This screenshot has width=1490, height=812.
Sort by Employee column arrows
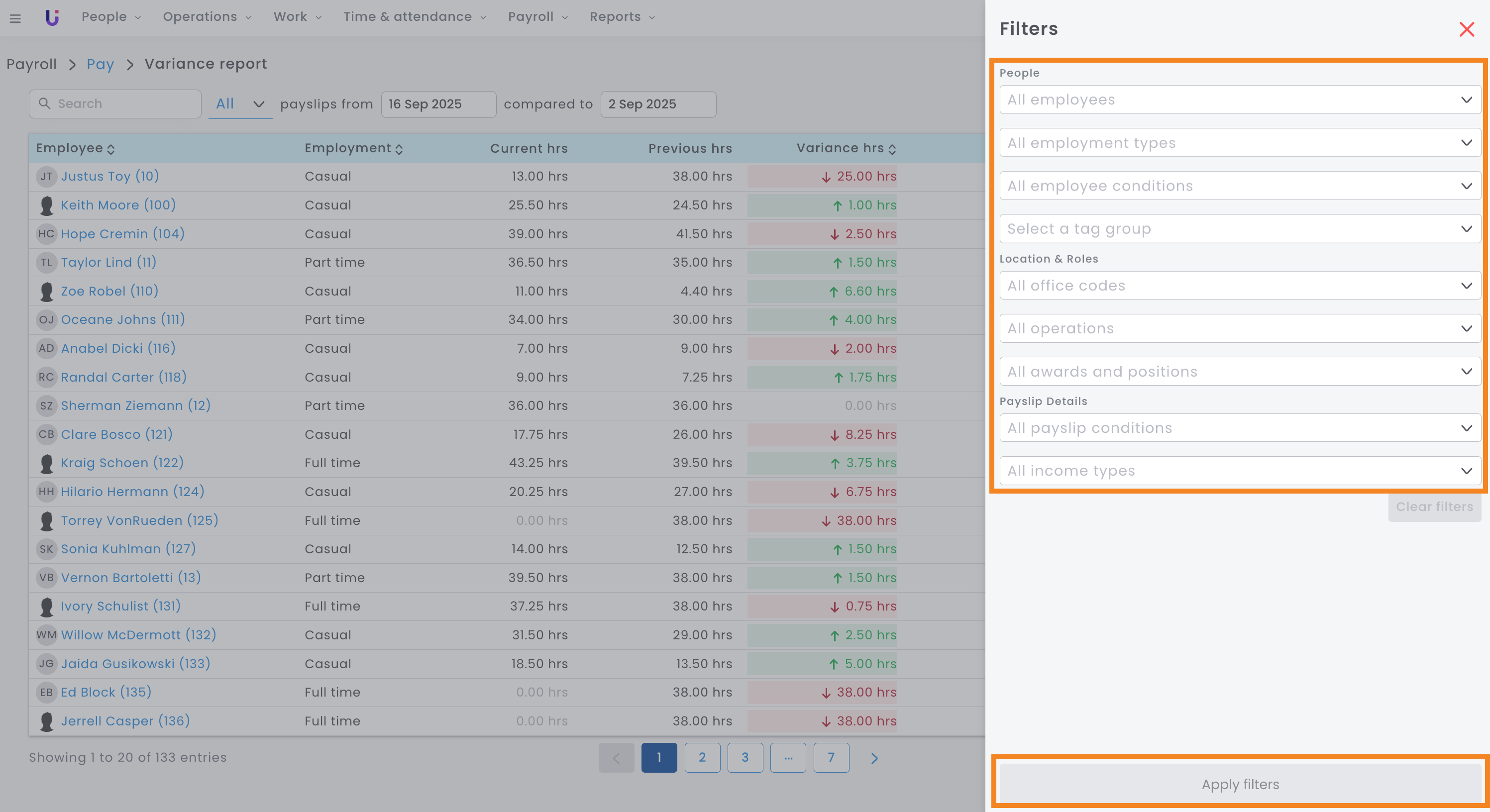click(111, 149)
